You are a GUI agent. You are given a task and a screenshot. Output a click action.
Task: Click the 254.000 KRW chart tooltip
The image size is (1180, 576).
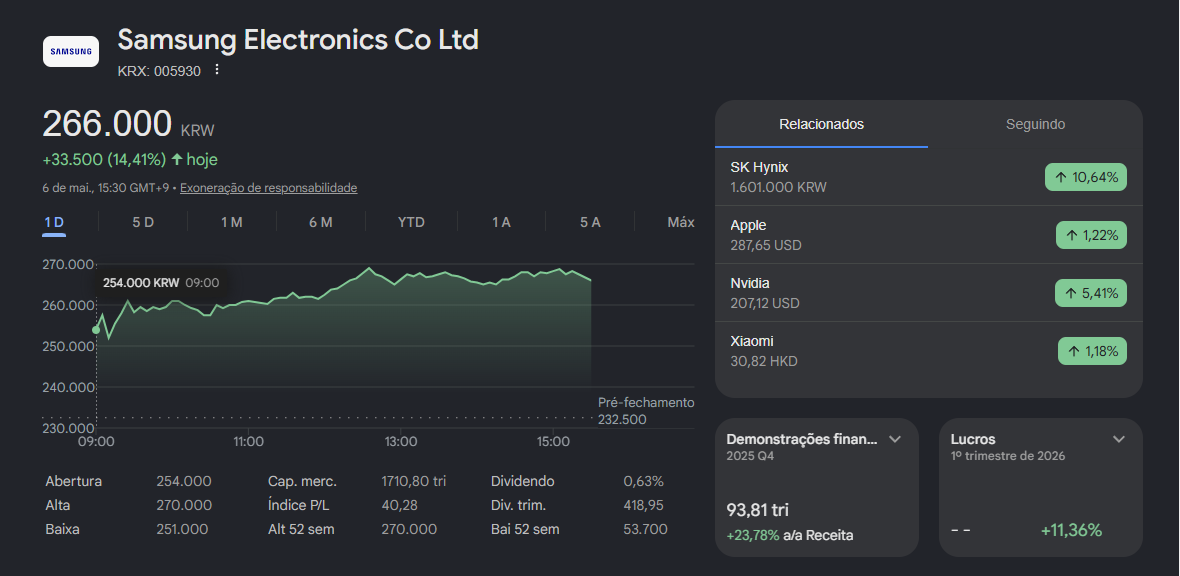[x=161, y=283]
